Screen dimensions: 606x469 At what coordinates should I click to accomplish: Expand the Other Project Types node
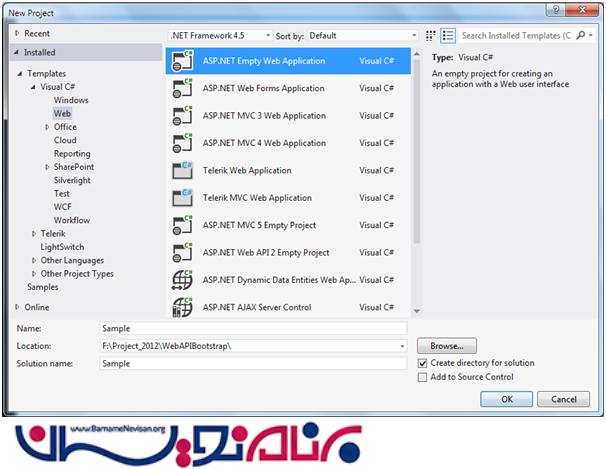coord(34,274)
